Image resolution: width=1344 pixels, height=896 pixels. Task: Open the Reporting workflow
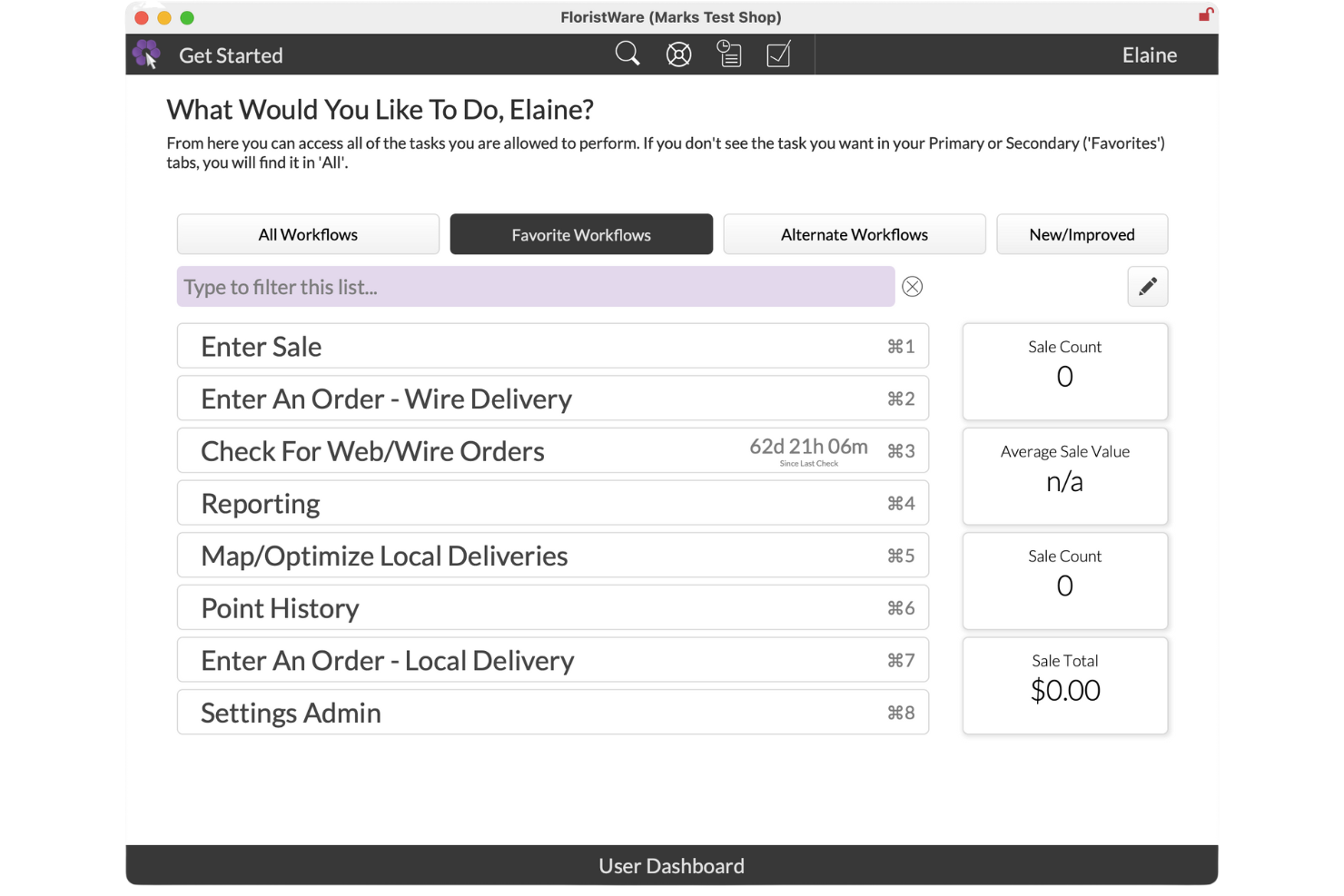(x=552, y=503)
